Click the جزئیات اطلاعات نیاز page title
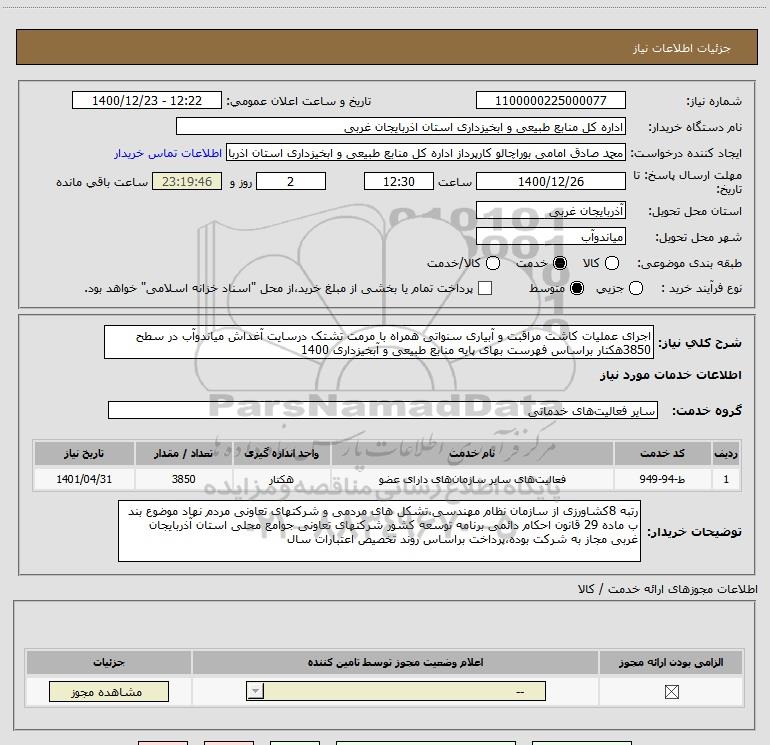 (x=681, y=48)
